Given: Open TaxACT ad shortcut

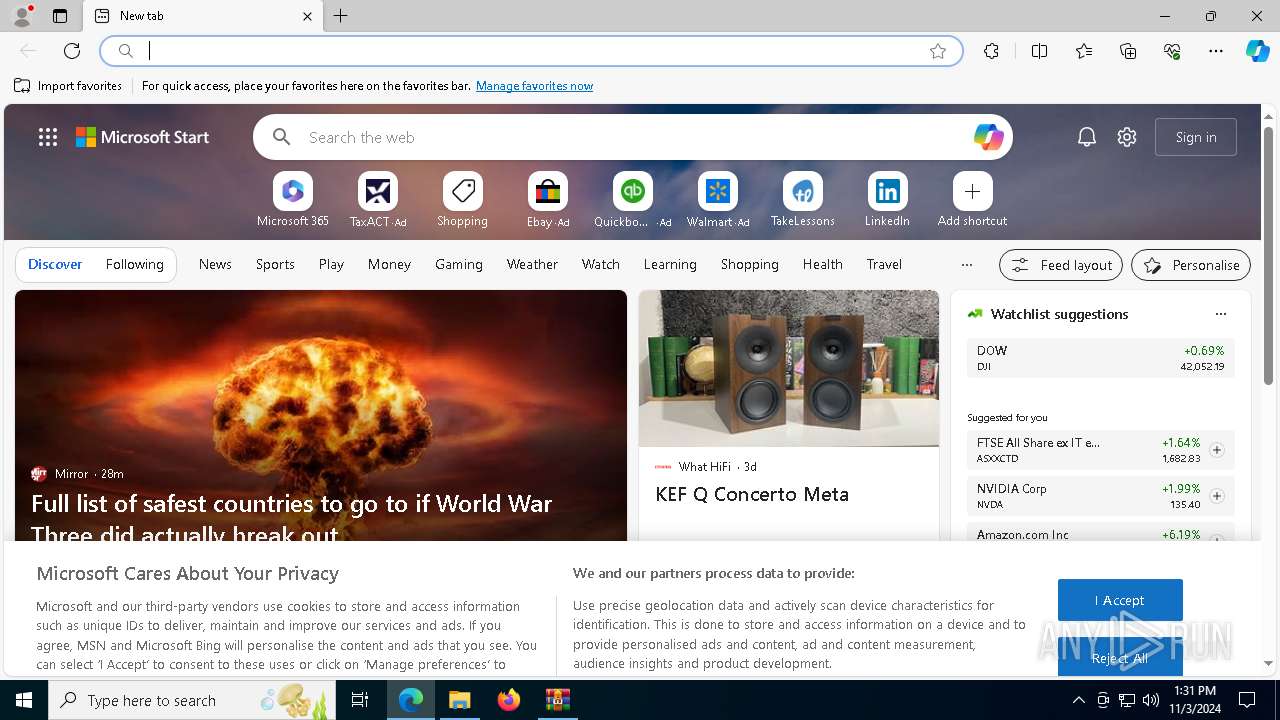Looking at the screenshot, I should (x=378, y=199).
